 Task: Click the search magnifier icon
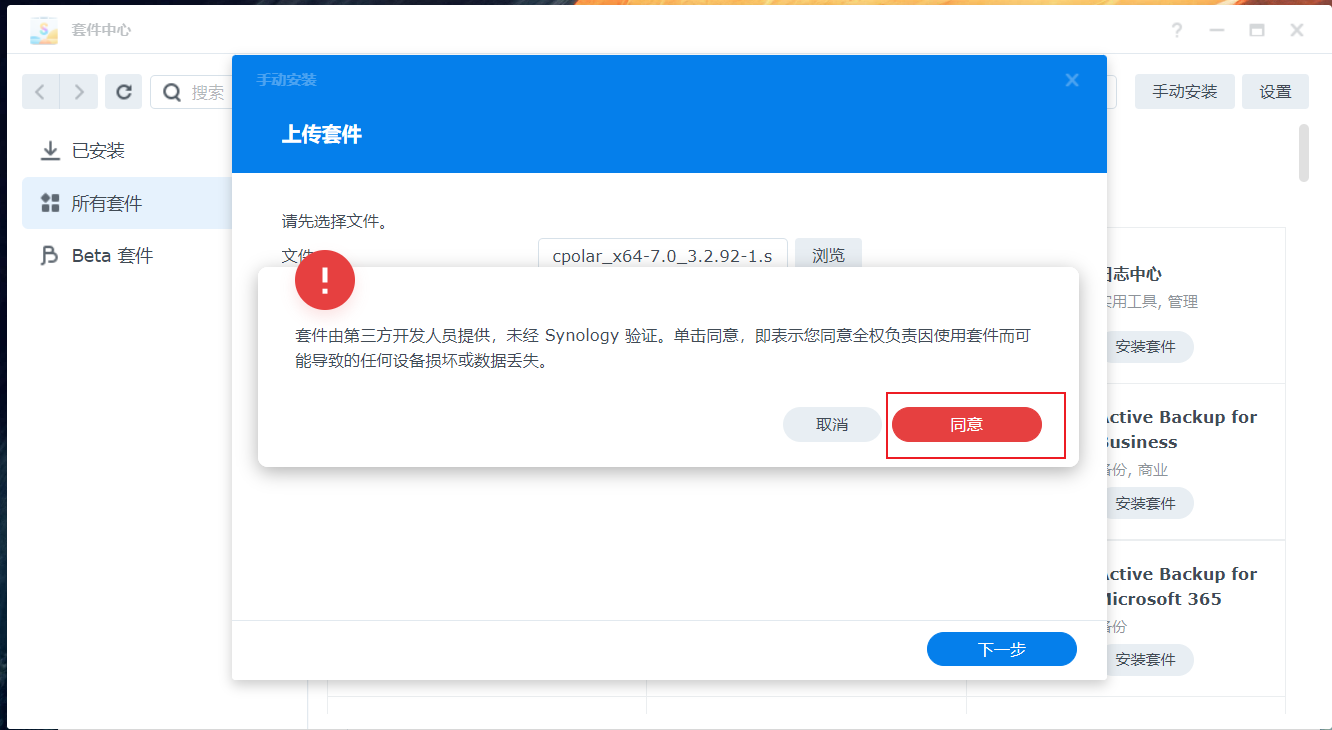pyautogui.click(x=170, y=92)
